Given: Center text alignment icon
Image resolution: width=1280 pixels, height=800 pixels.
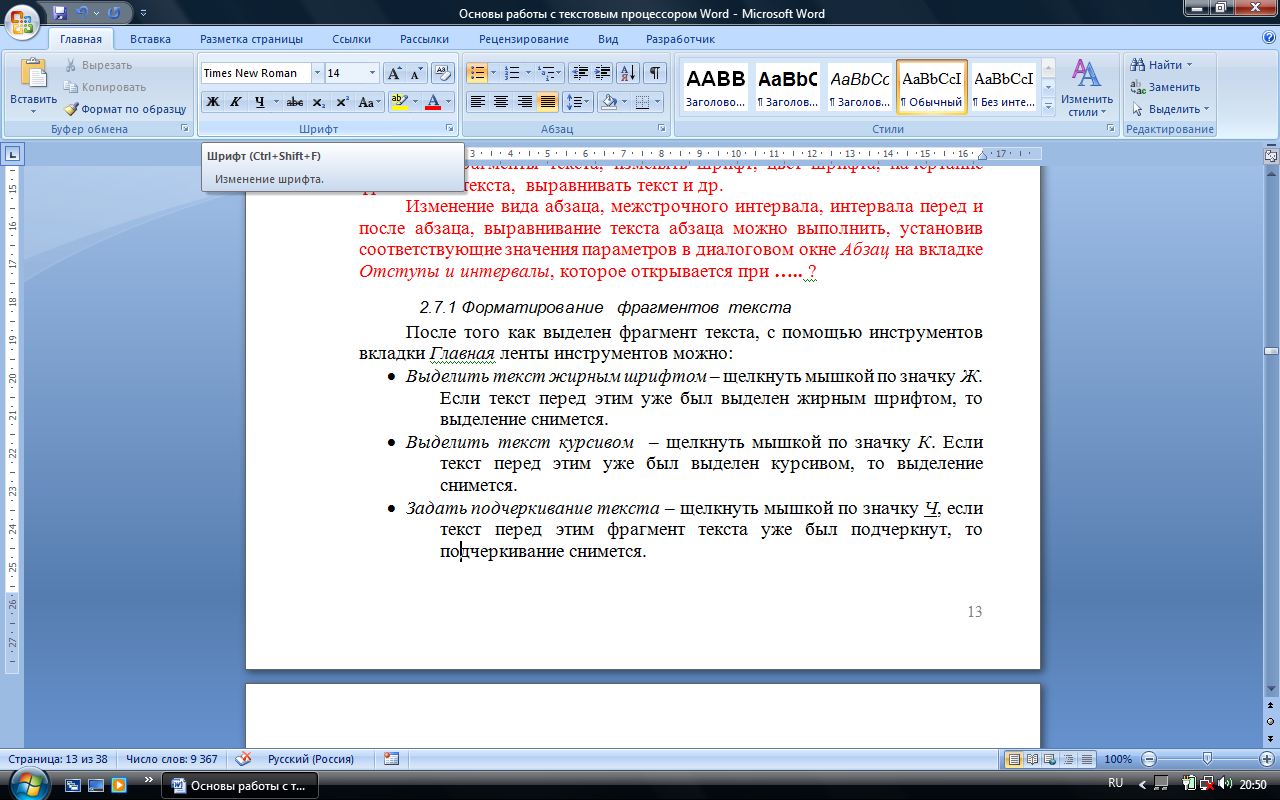Looking at the screenshot, I should pyautogui.click(x=501, y=102).
